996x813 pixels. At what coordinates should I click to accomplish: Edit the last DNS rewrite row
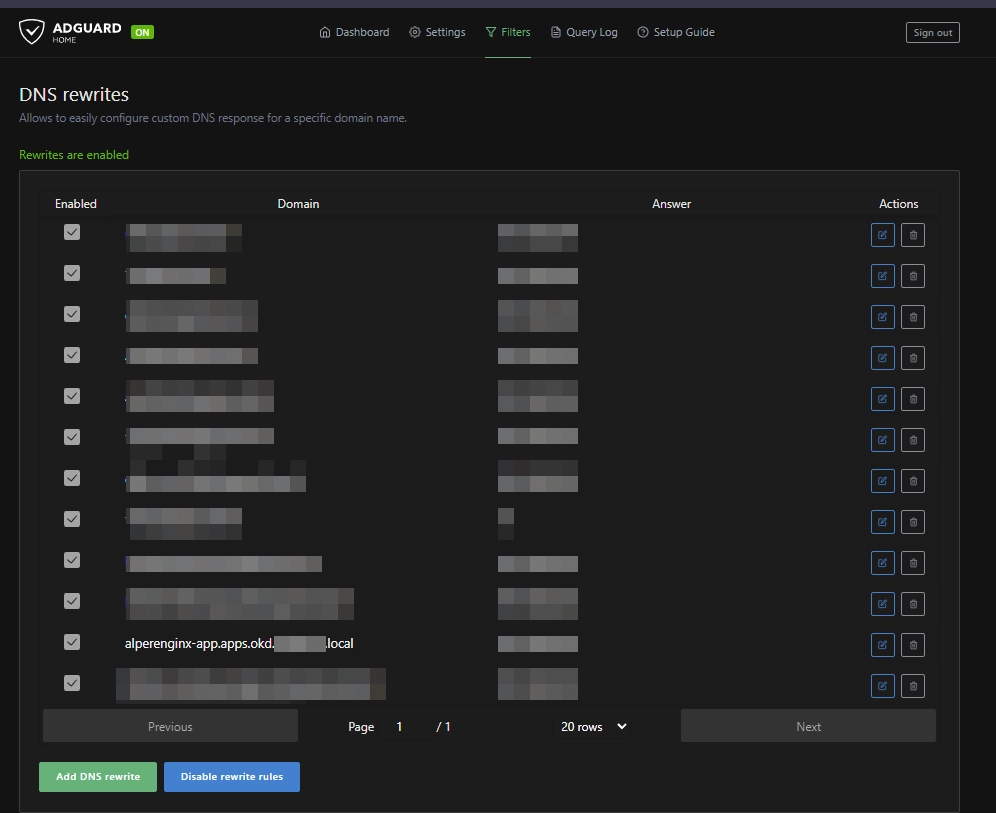[x=882, y=686]
